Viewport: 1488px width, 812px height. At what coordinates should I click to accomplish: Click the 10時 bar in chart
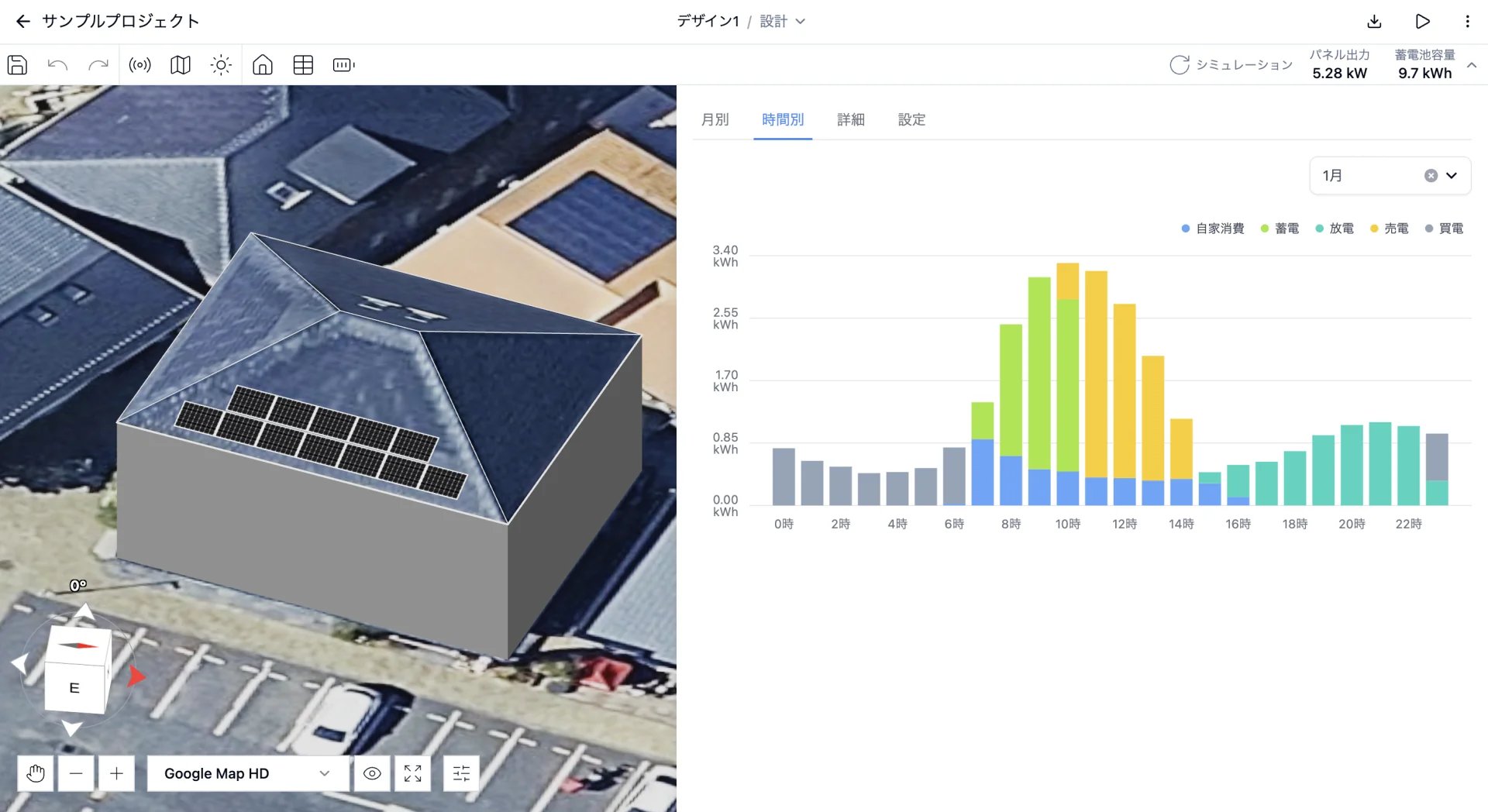(x=1068, y=384)
